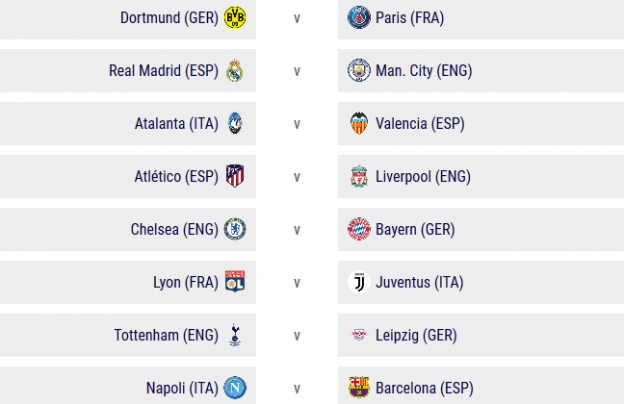Click the Tottenham cockerel crest
This screenshot has height=404, width=624.
click(235, 335)
